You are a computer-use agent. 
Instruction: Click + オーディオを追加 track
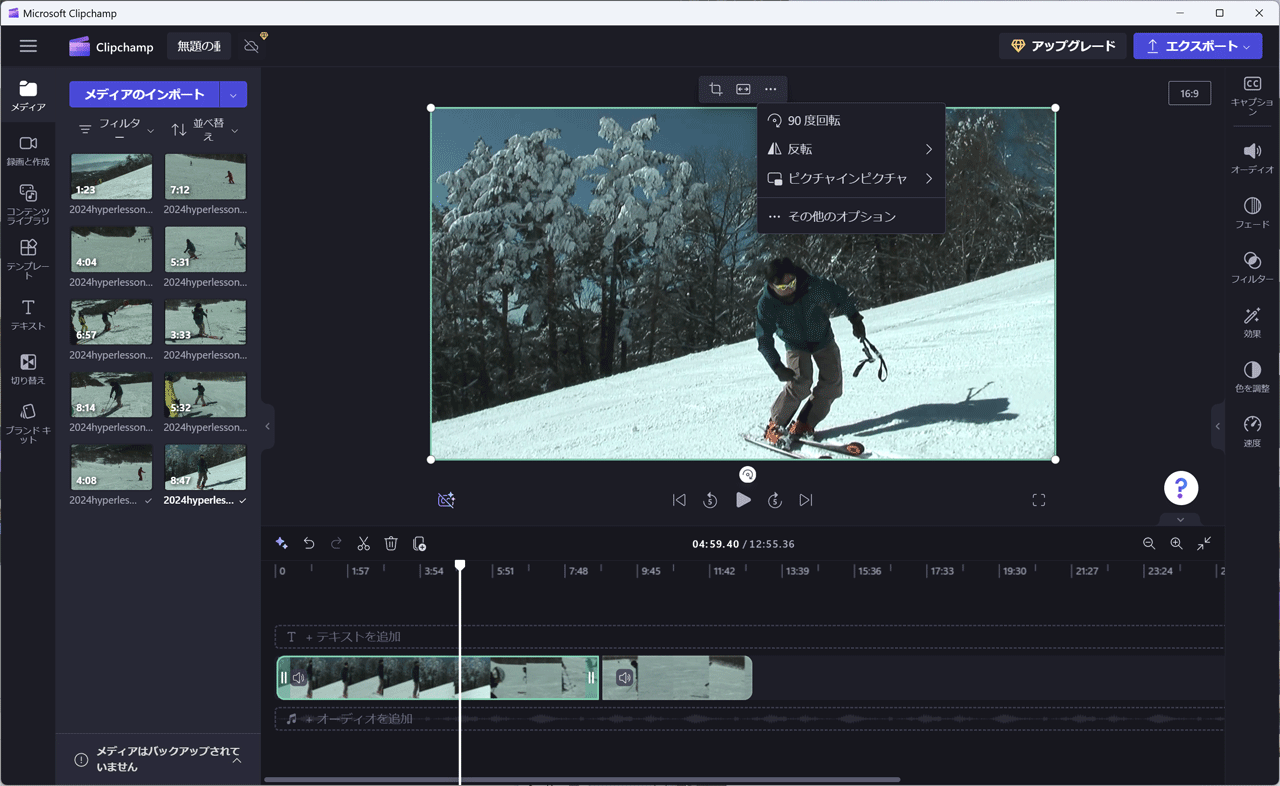749,719
